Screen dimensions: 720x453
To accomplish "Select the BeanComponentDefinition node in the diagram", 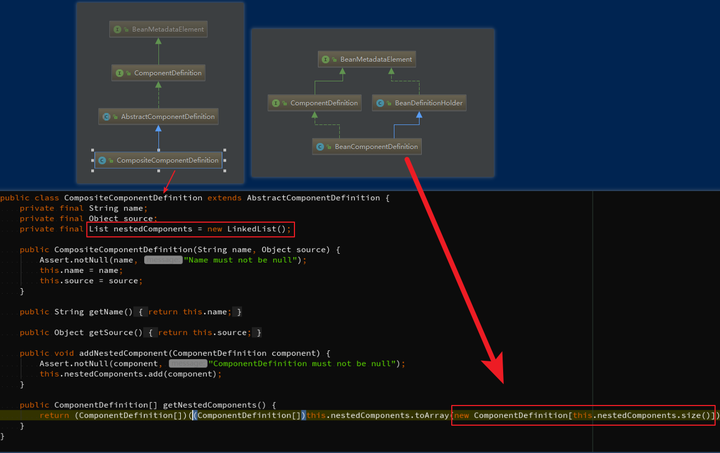I will point(367,147).
